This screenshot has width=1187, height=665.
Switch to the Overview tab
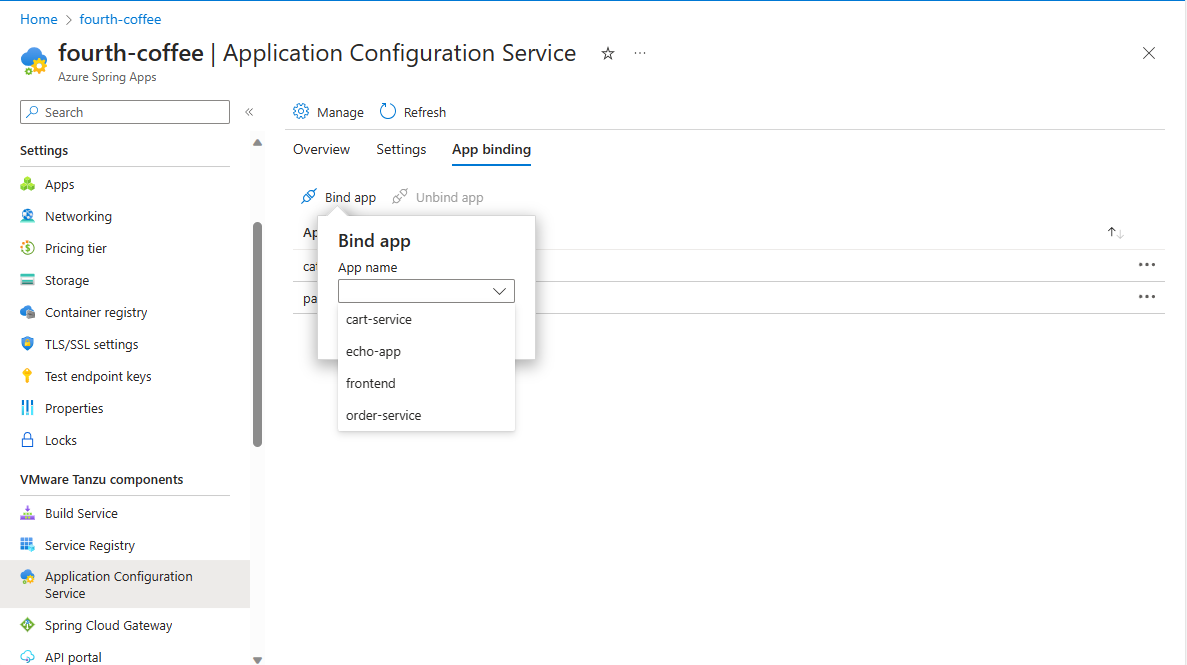(x=321, y=149)
